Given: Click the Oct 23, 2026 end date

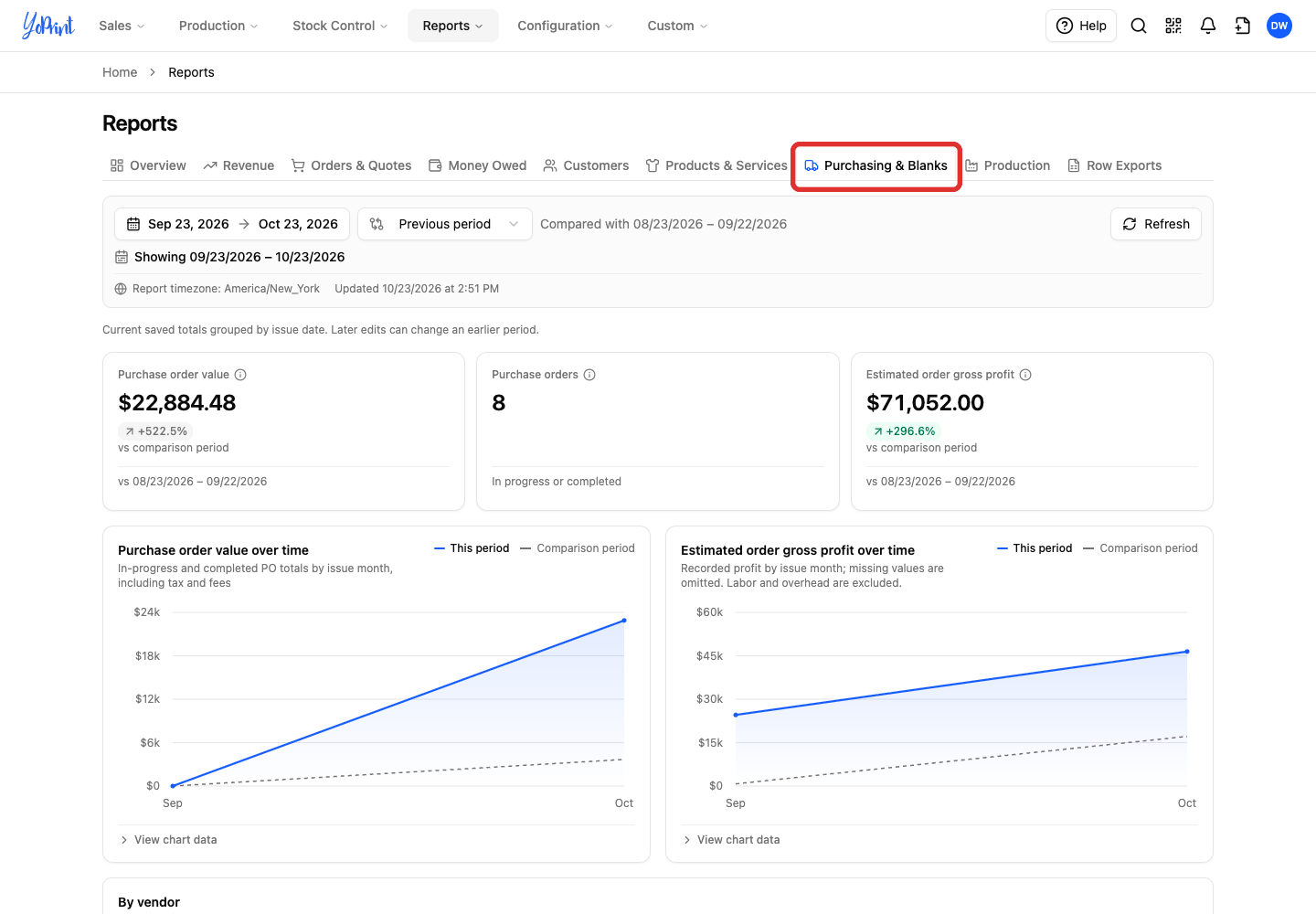Looking at the screenshot, I should [x=298, y=224].
